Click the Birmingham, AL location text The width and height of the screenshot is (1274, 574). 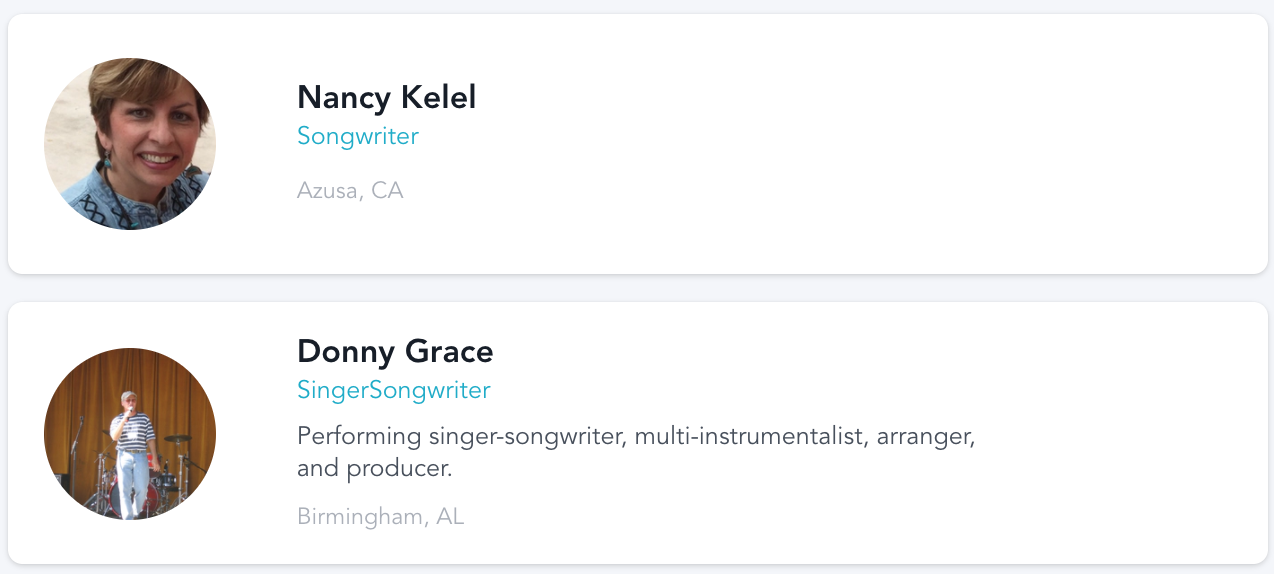point(381,517)
